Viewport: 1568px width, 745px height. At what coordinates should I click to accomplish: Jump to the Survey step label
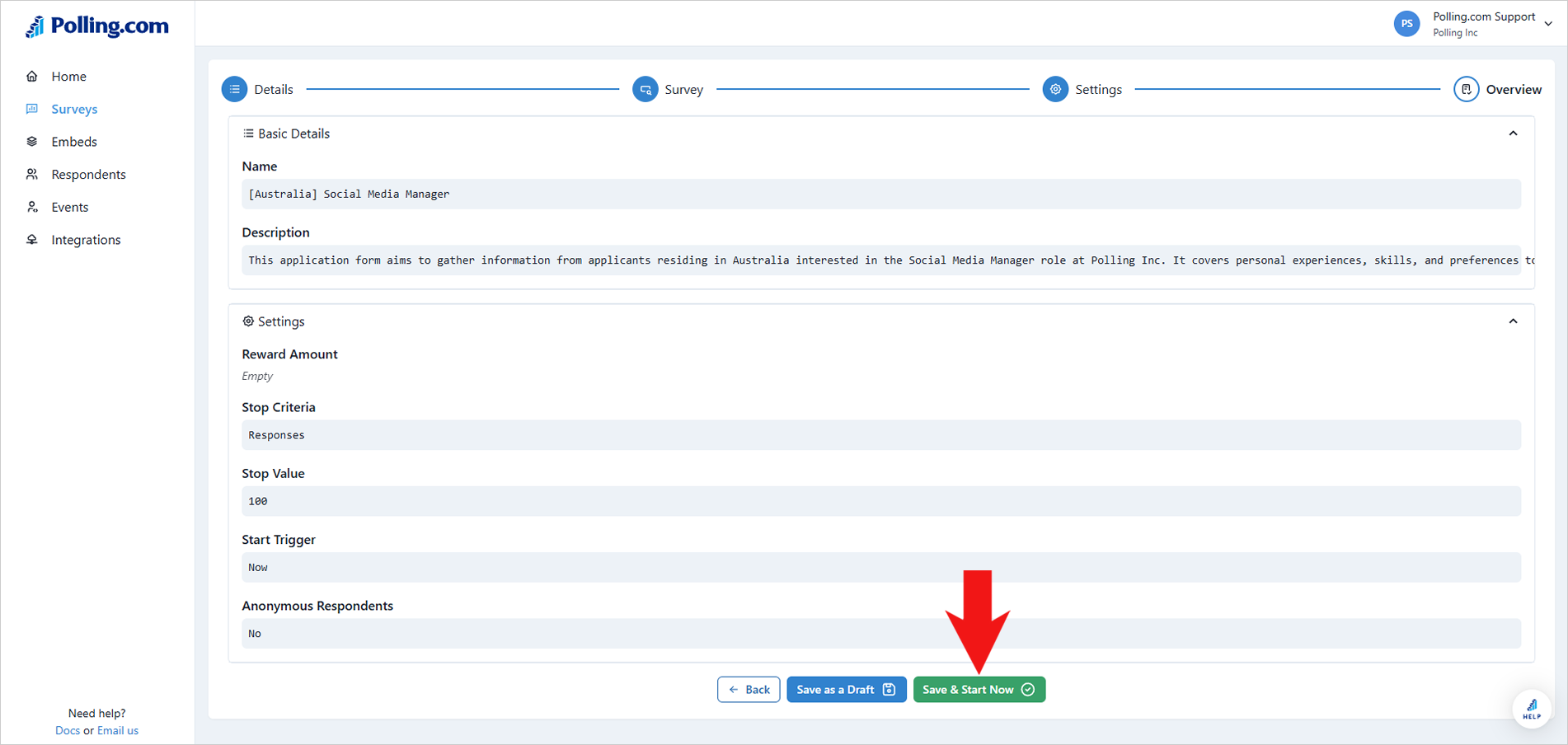[684, 89]
